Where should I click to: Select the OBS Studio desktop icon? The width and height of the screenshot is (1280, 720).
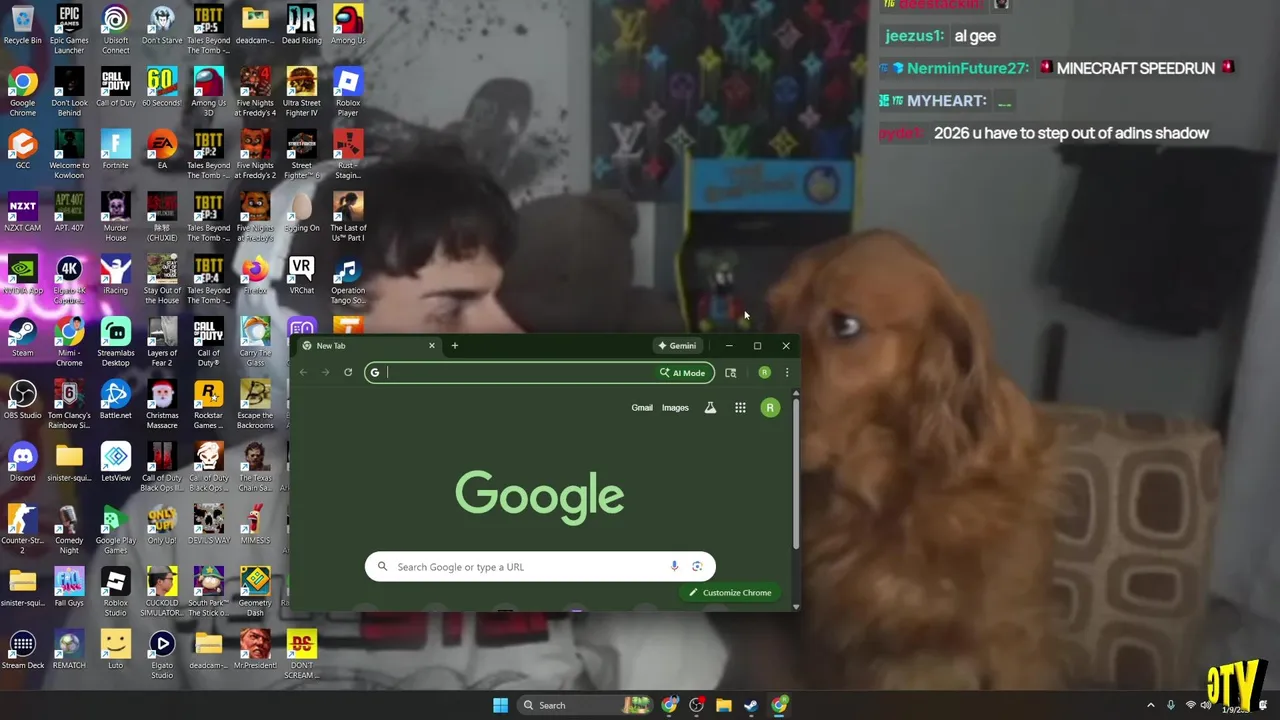(x=22, y=400)
